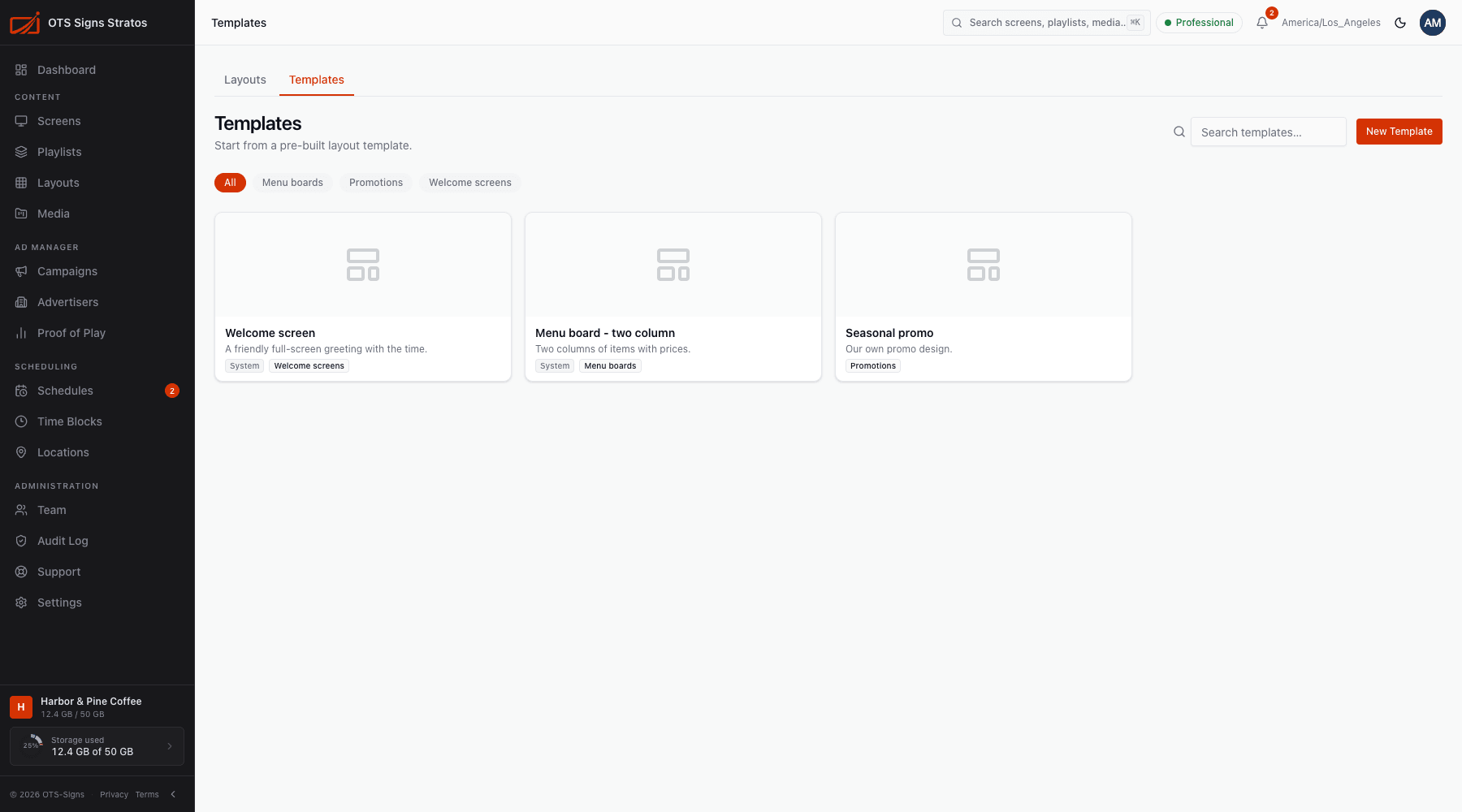Select the Templates tab
This screenshot has height=812, width=1462.
pyautogui.click(x=317, y=80)
